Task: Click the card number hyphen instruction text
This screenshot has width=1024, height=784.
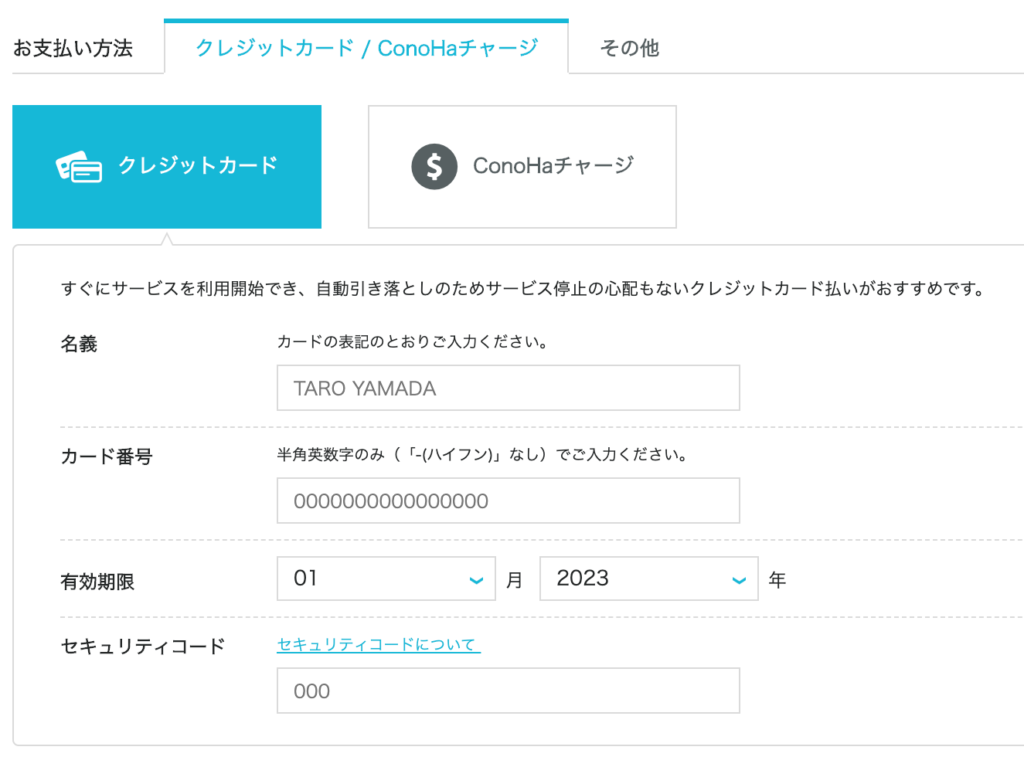Action: coord(482,456)
